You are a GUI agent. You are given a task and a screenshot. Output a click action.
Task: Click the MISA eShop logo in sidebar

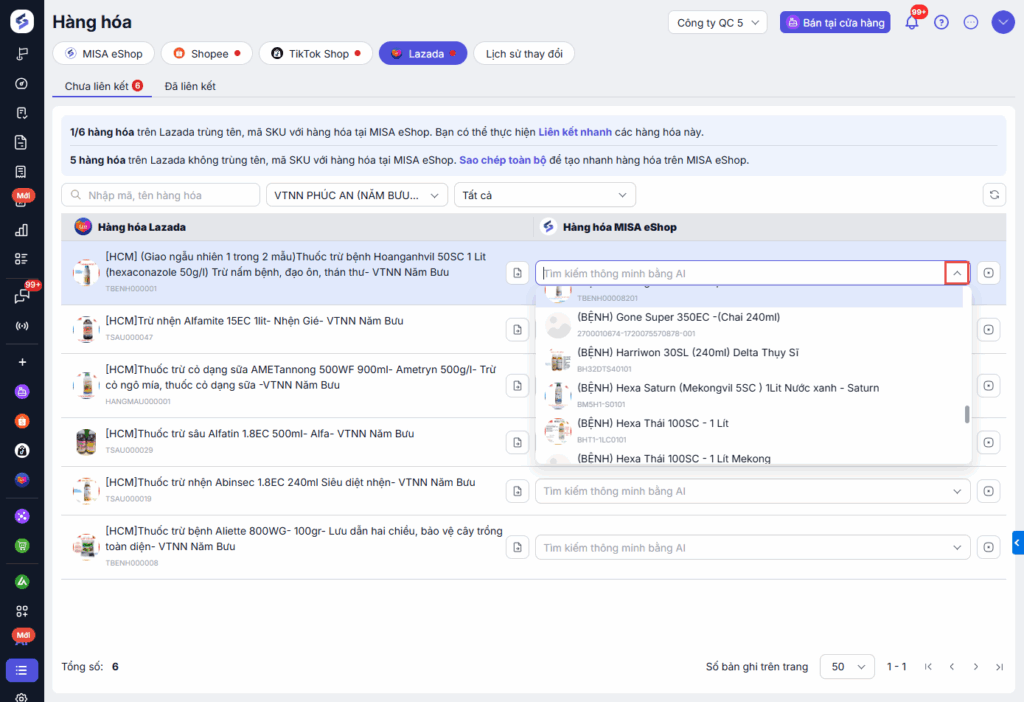pyautogui.click(x=22, y=21)
